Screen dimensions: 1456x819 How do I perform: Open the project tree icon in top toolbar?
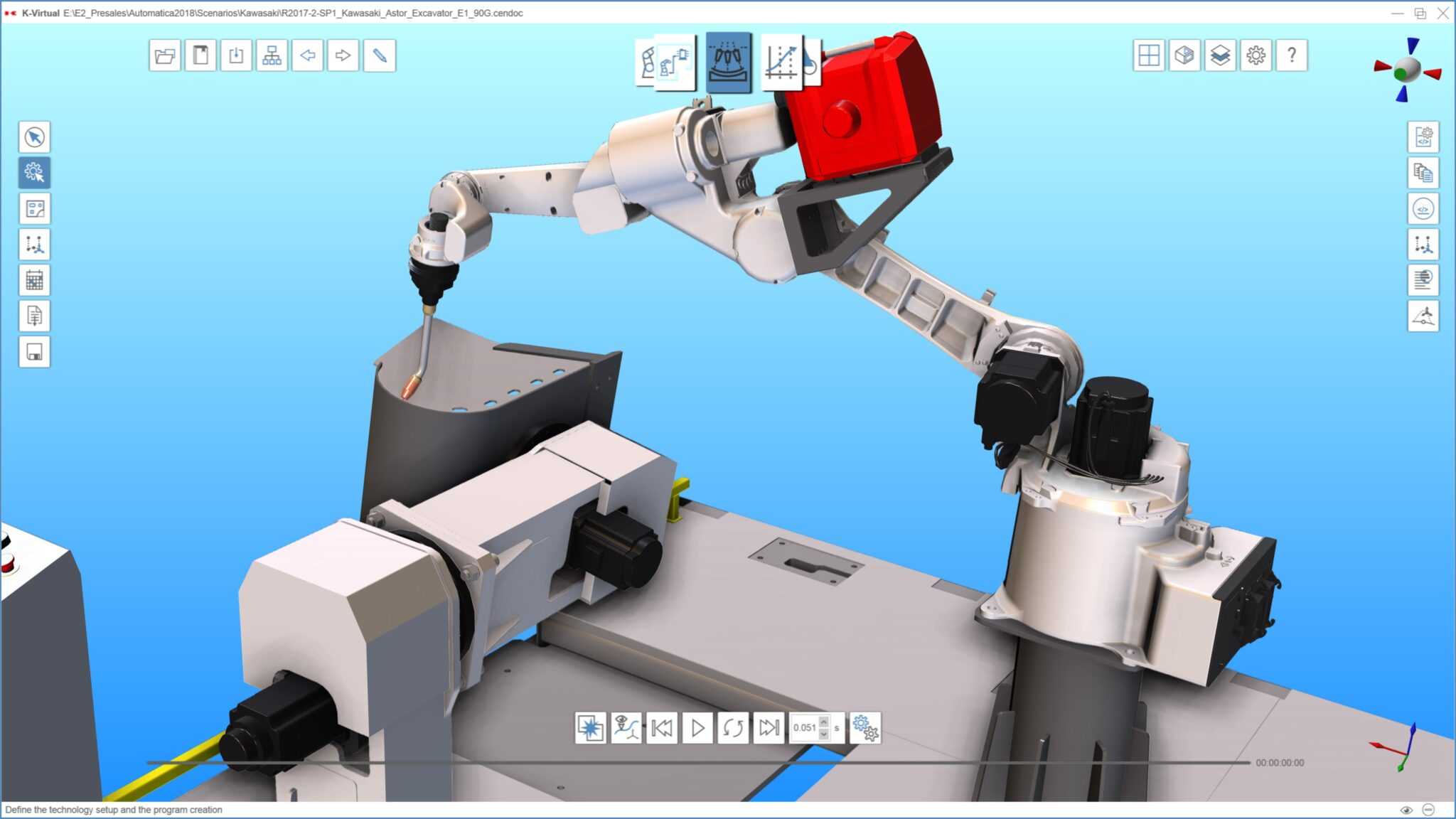click(272, 55)
